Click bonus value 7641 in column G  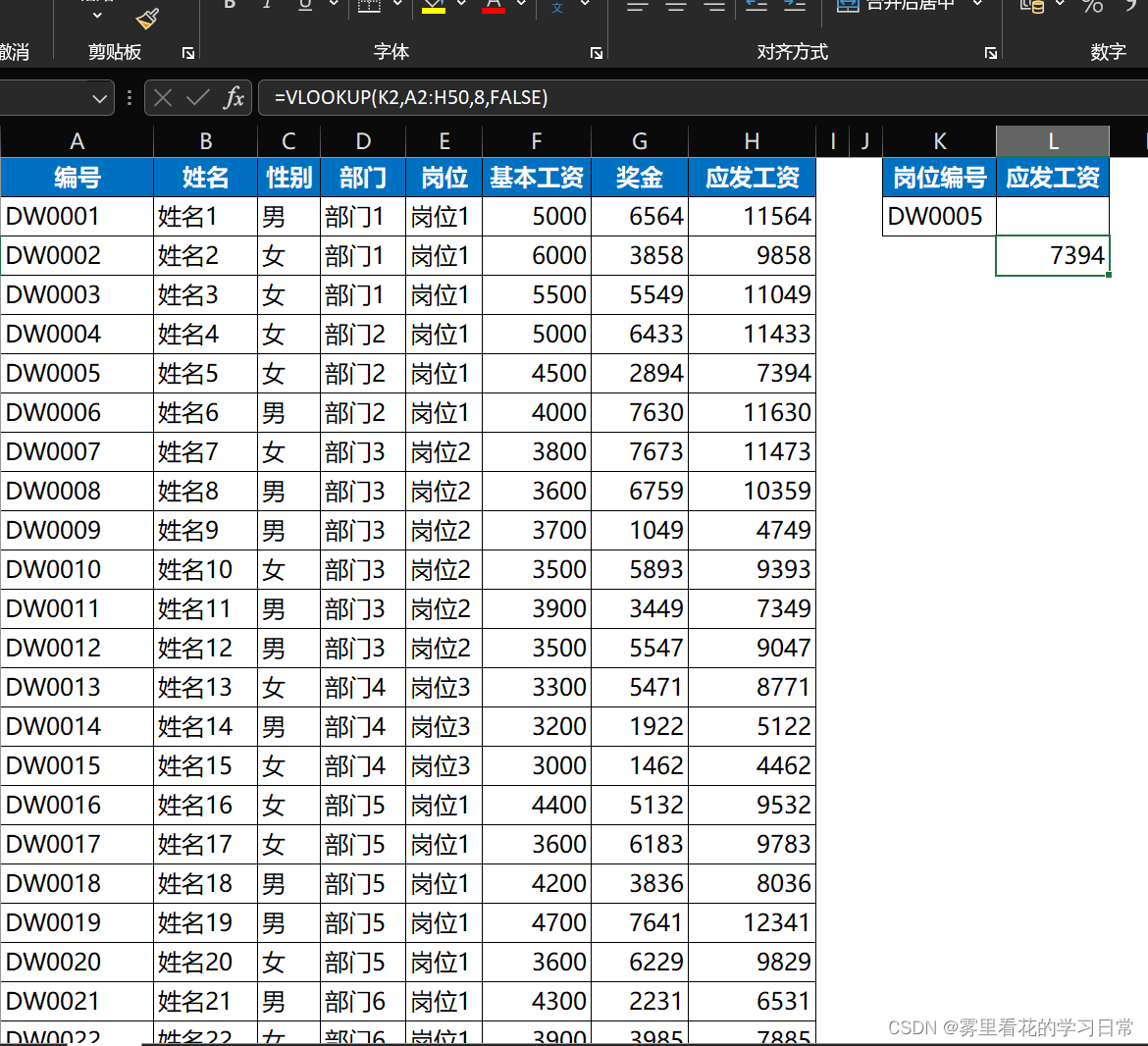pos(639,922)
